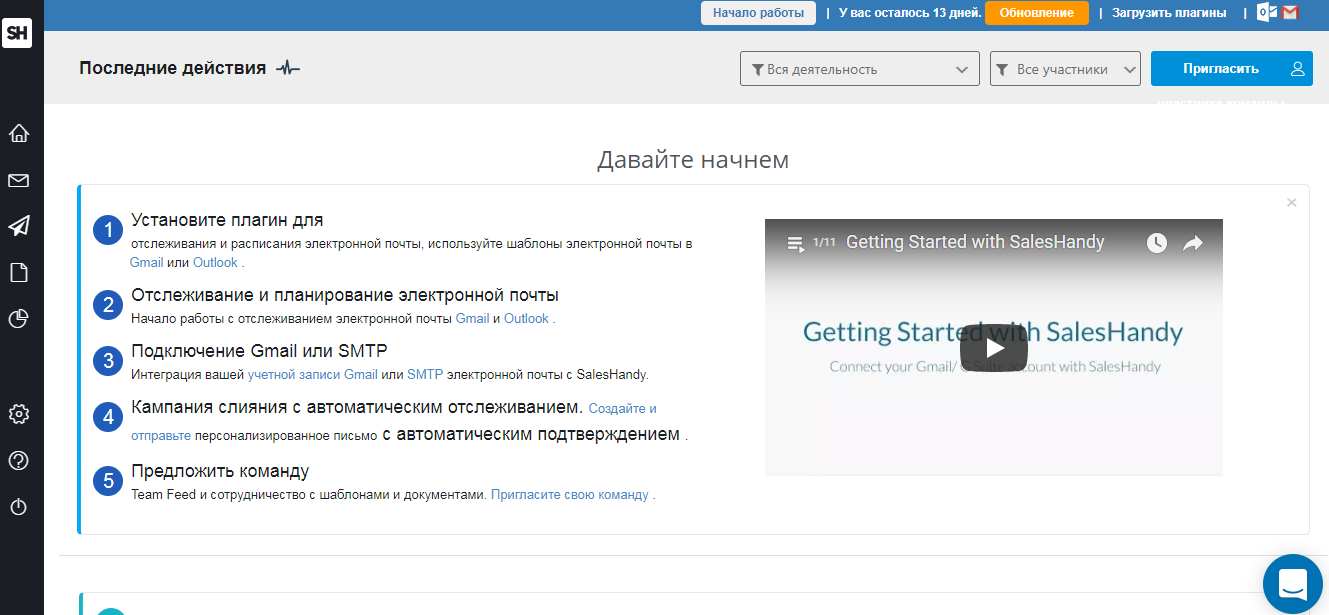Open the settings gear in the sidebar
The height and width of the screenshot is (615, 1329).
coord(18,414)
